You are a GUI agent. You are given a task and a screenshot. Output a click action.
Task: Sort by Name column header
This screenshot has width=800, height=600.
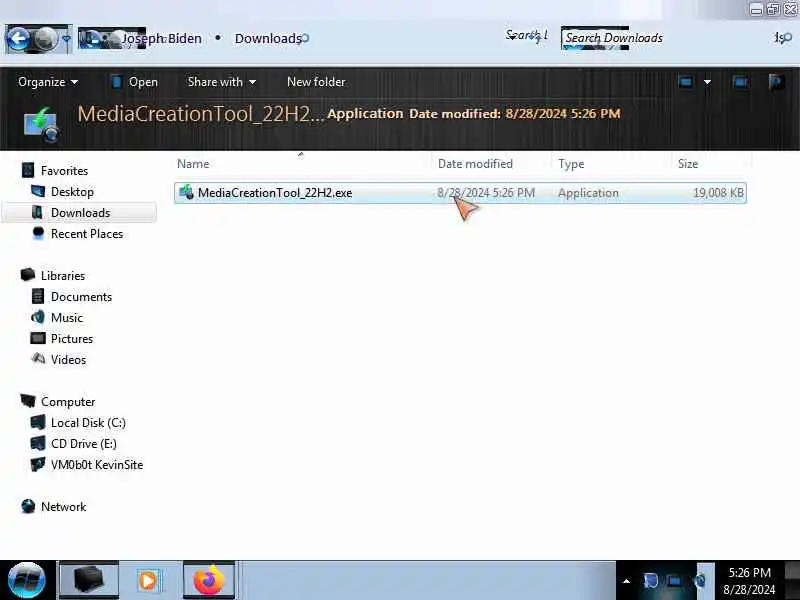pyautogui.click(x=193, y=164)
